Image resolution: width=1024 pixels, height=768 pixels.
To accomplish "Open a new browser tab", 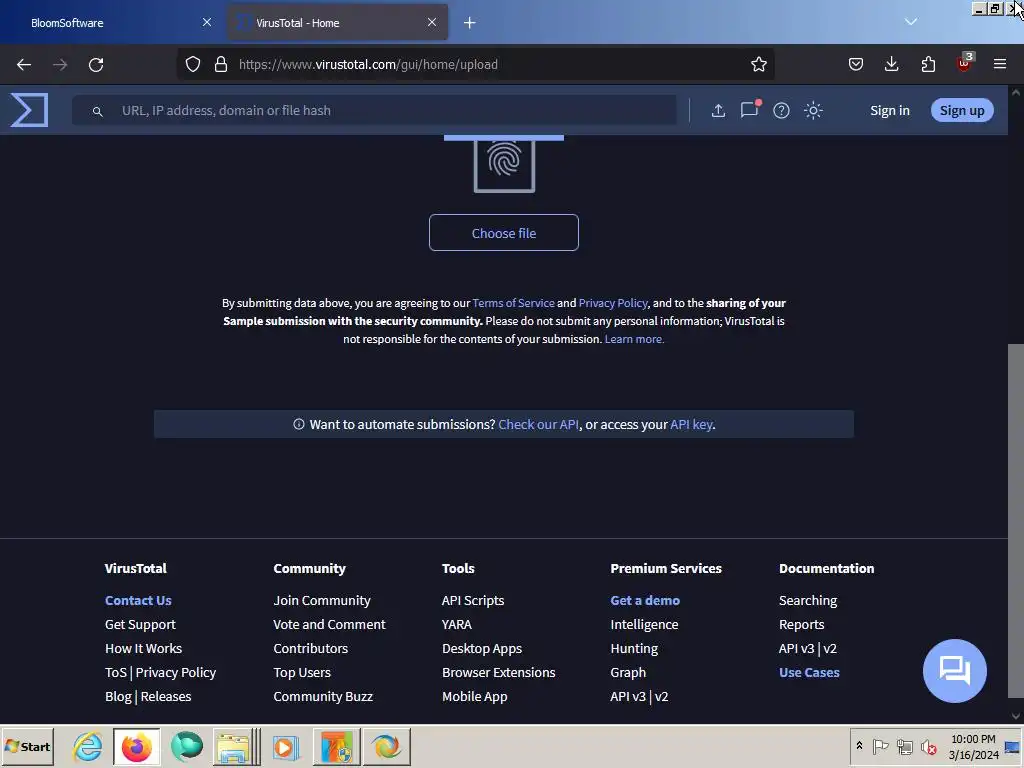I will 470,23.
